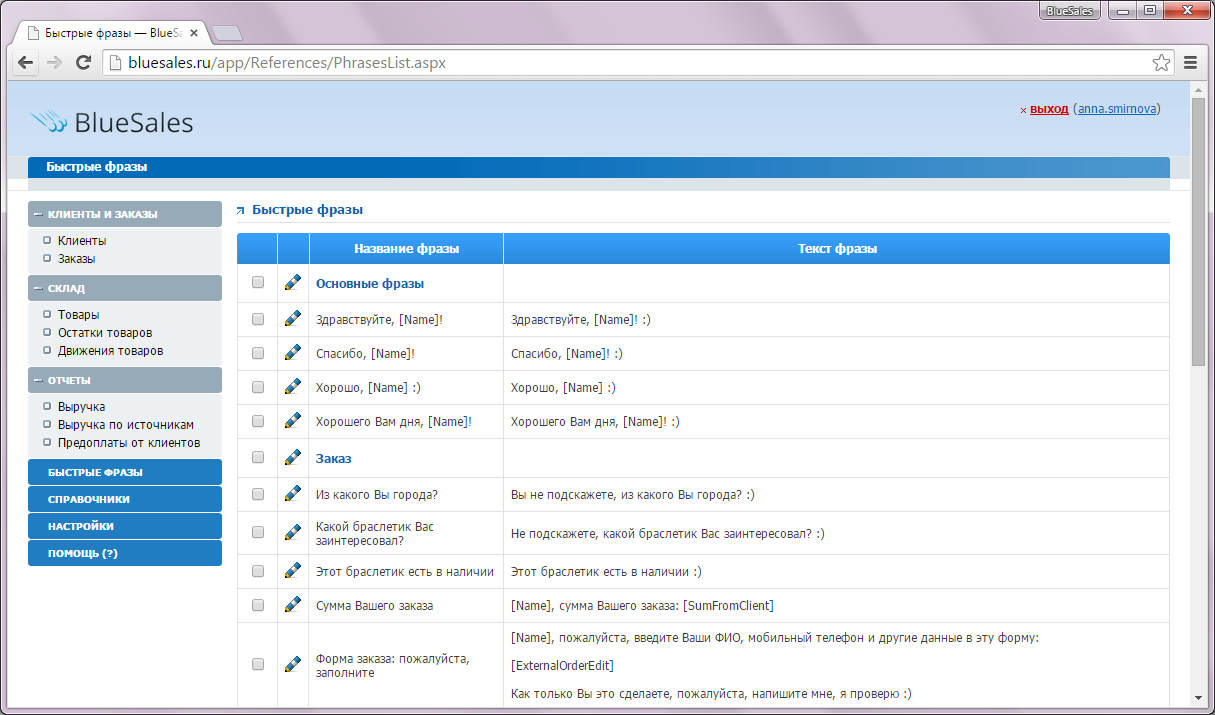Open editing for 'Из какого Вы города?' phrase
Screen dimensions: 1215x715
point(293,494)
